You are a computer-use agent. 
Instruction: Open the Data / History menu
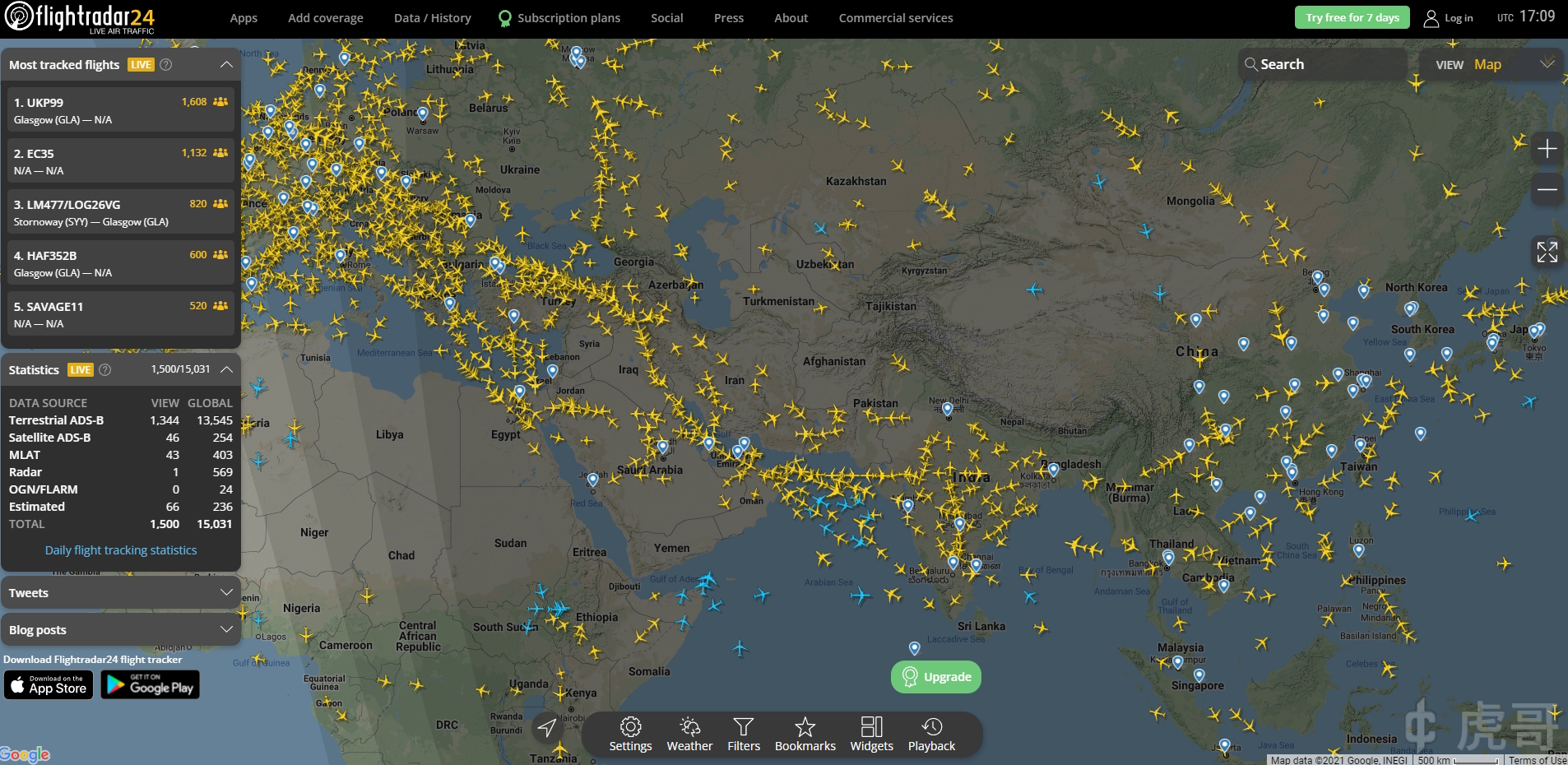click(x=433, y=18)
